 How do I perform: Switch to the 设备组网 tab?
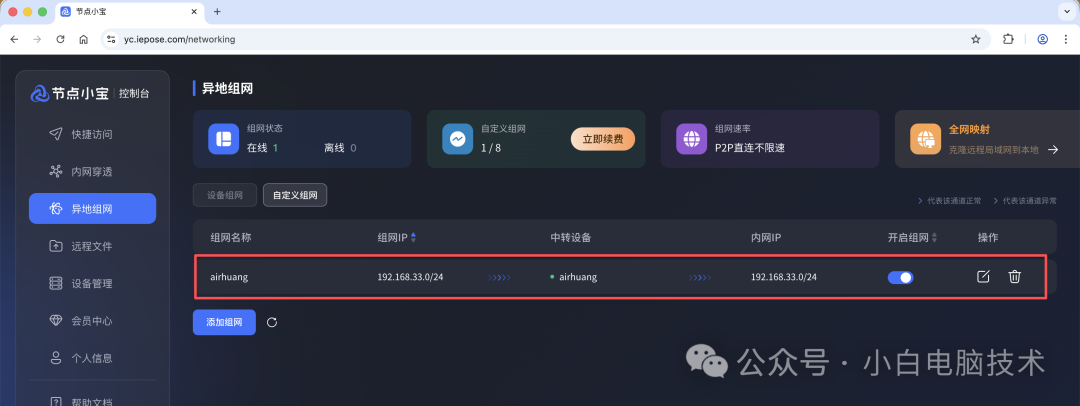point(225,195)
